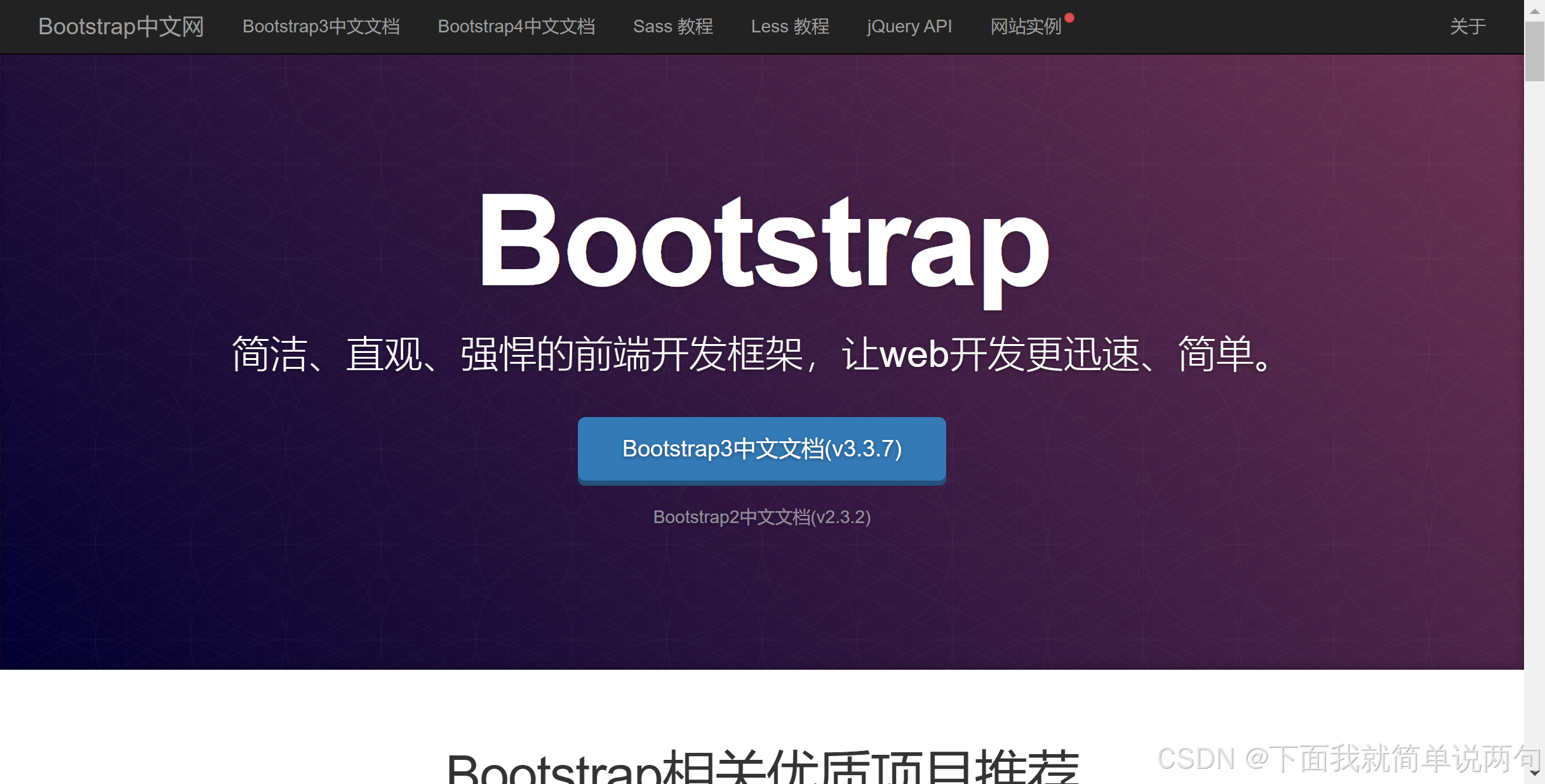Open the 关于 page link
The image size is (1545, 784).
1467,27
